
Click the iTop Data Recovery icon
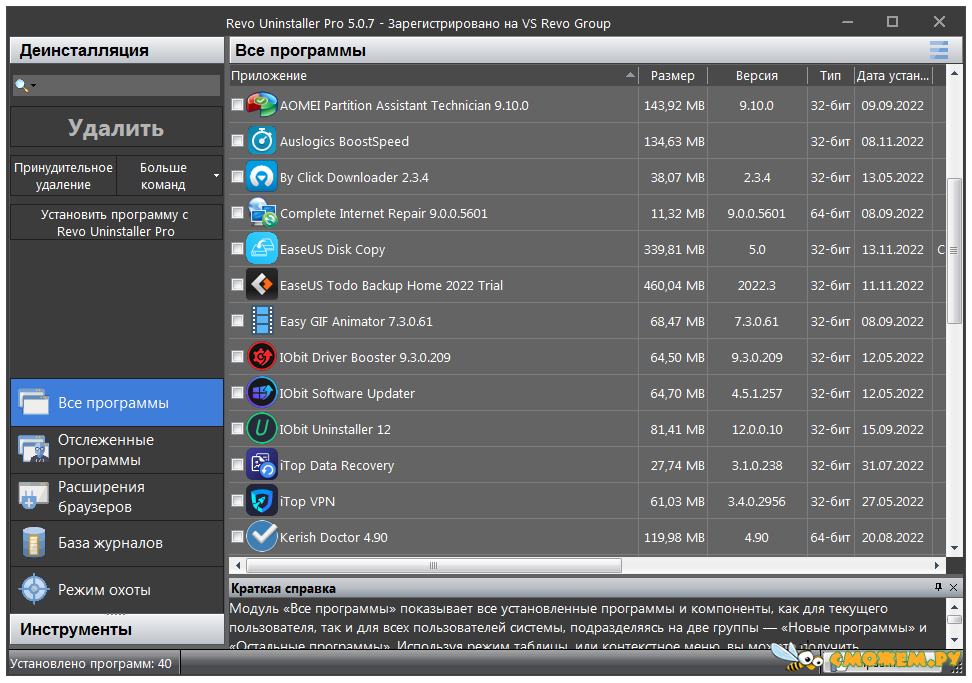(262, 464)
